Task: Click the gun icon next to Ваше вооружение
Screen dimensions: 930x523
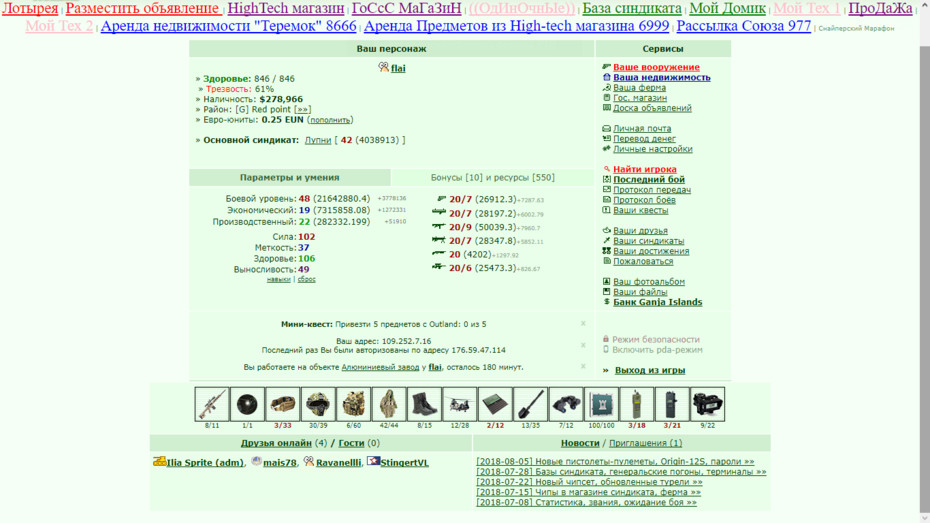Action: (x=606, y=67)
